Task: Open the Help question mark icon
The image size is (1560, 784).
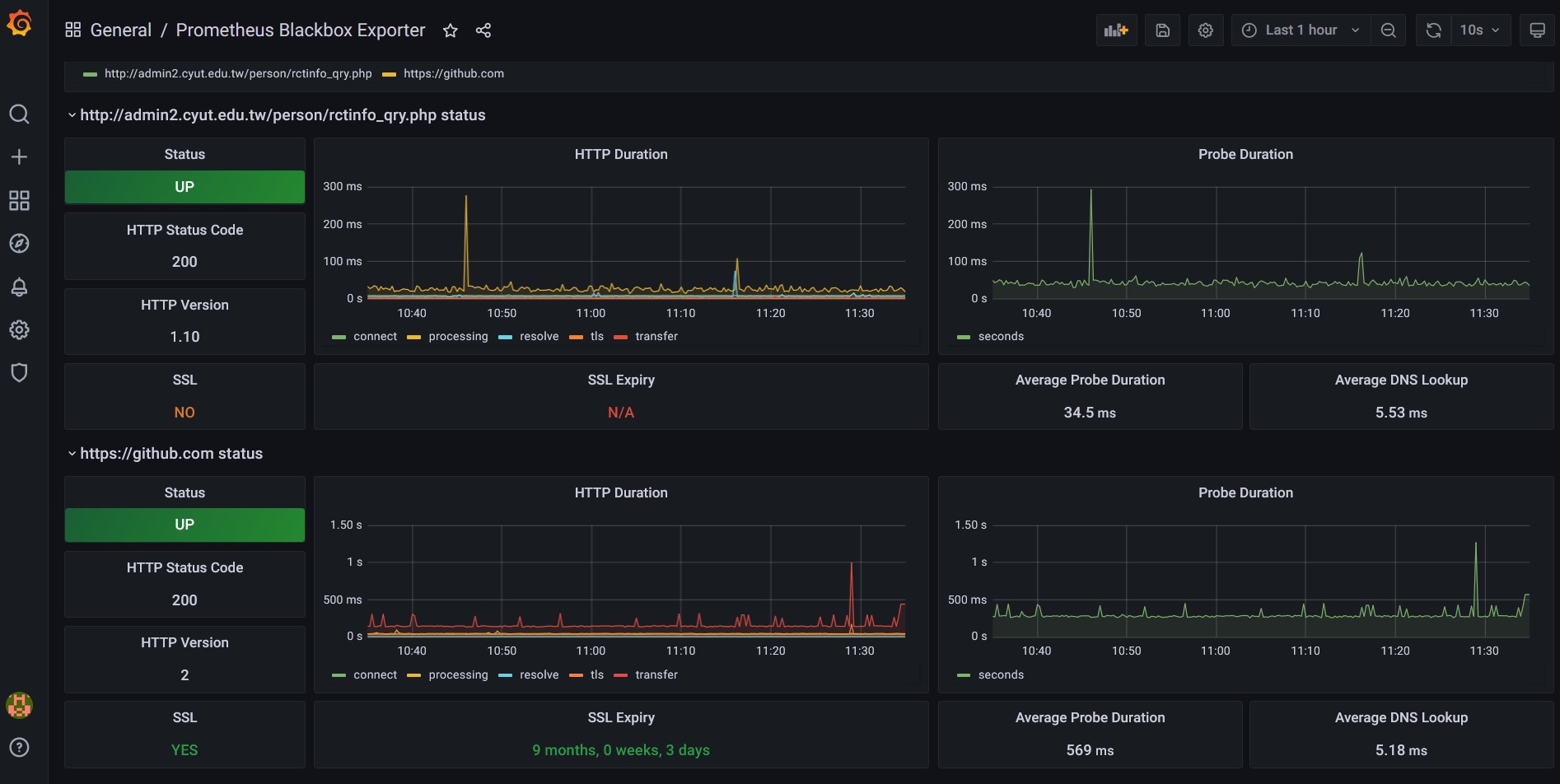Action: (19, 747)
